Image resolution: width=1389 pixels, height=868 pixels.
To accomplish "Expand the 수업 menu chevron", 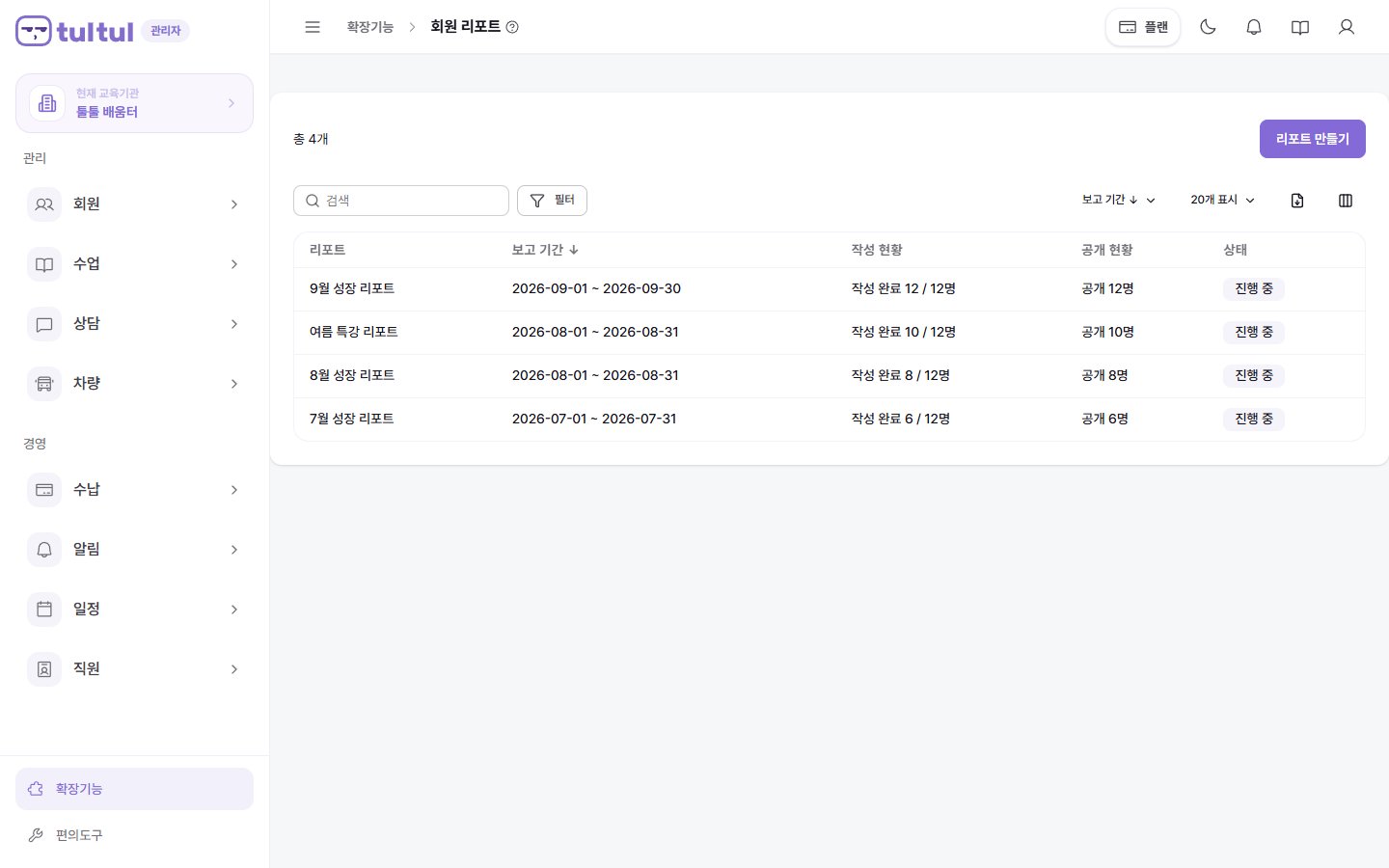I will 234,264.
